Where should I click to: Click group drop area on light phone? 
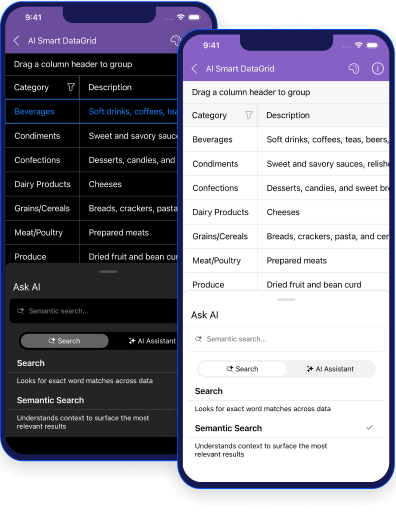point(286,92)
